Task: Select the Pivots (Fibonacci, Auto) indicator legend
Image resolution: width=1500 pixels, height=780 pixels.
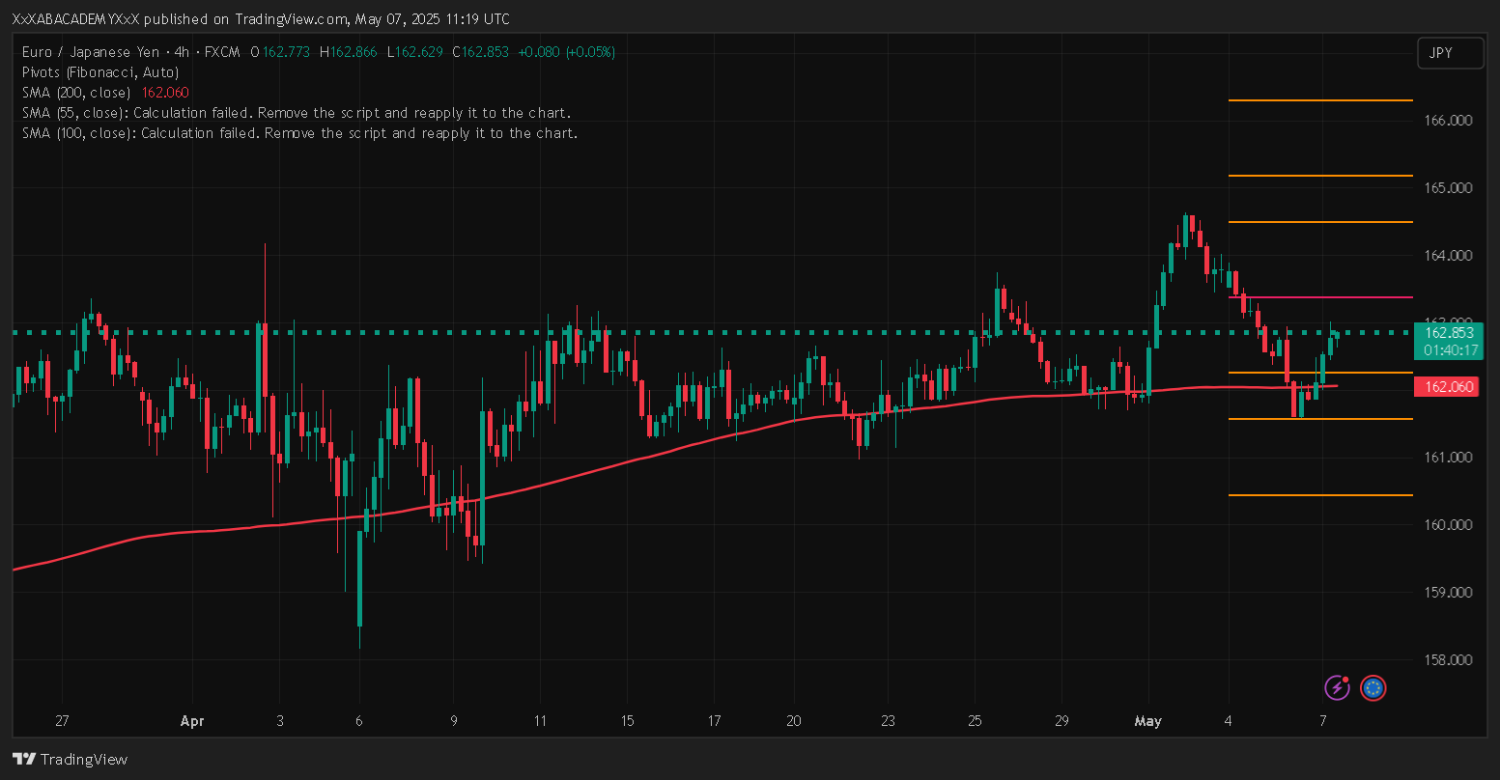Action: 100,72
